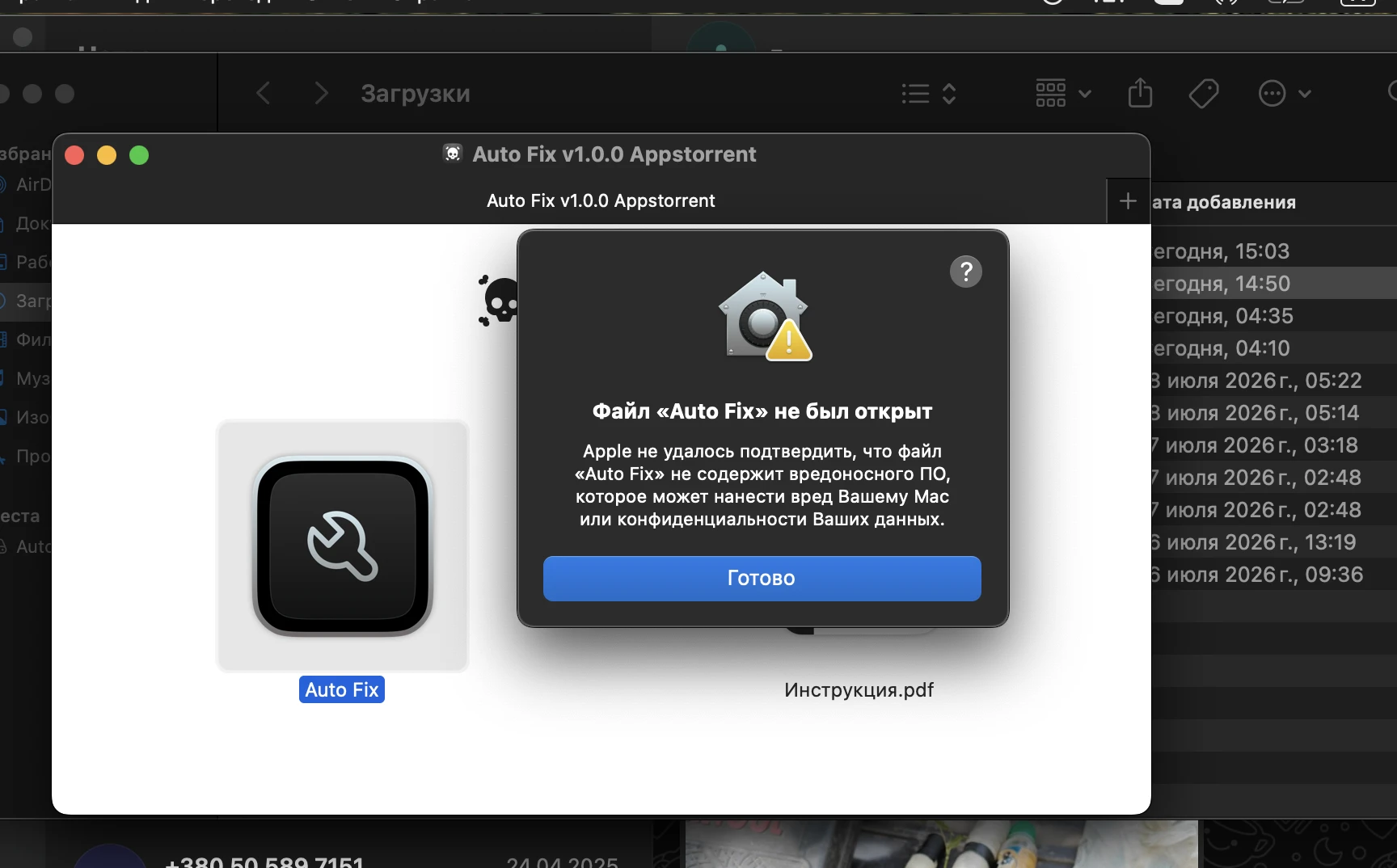Select the Auto Fix app icon
Viewport: 1397px width, 868px height.
343,546
